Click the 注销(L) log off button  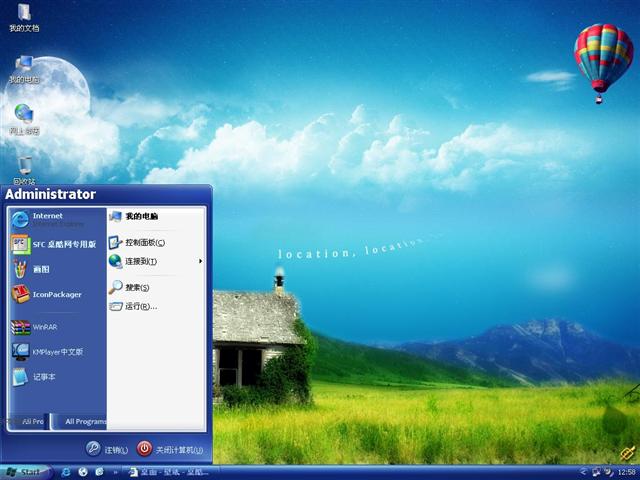(x=107, y=449)
